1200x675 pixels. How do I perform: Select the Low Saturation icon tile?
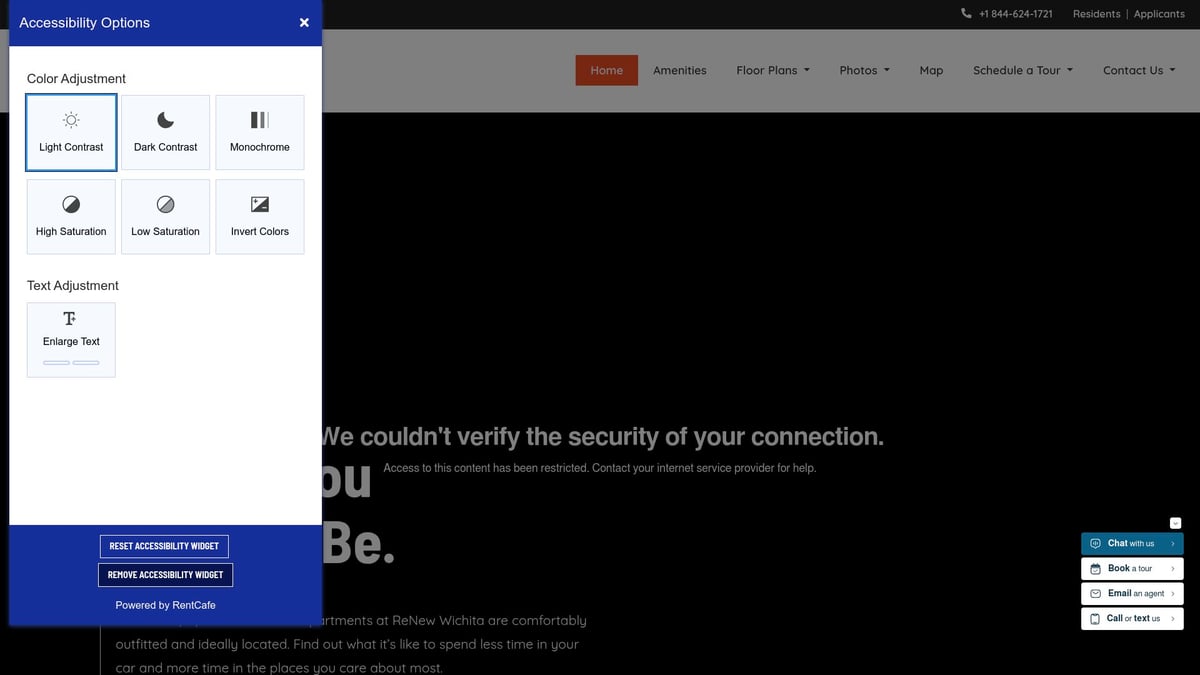pyautogui.click(x=166, y=217)
